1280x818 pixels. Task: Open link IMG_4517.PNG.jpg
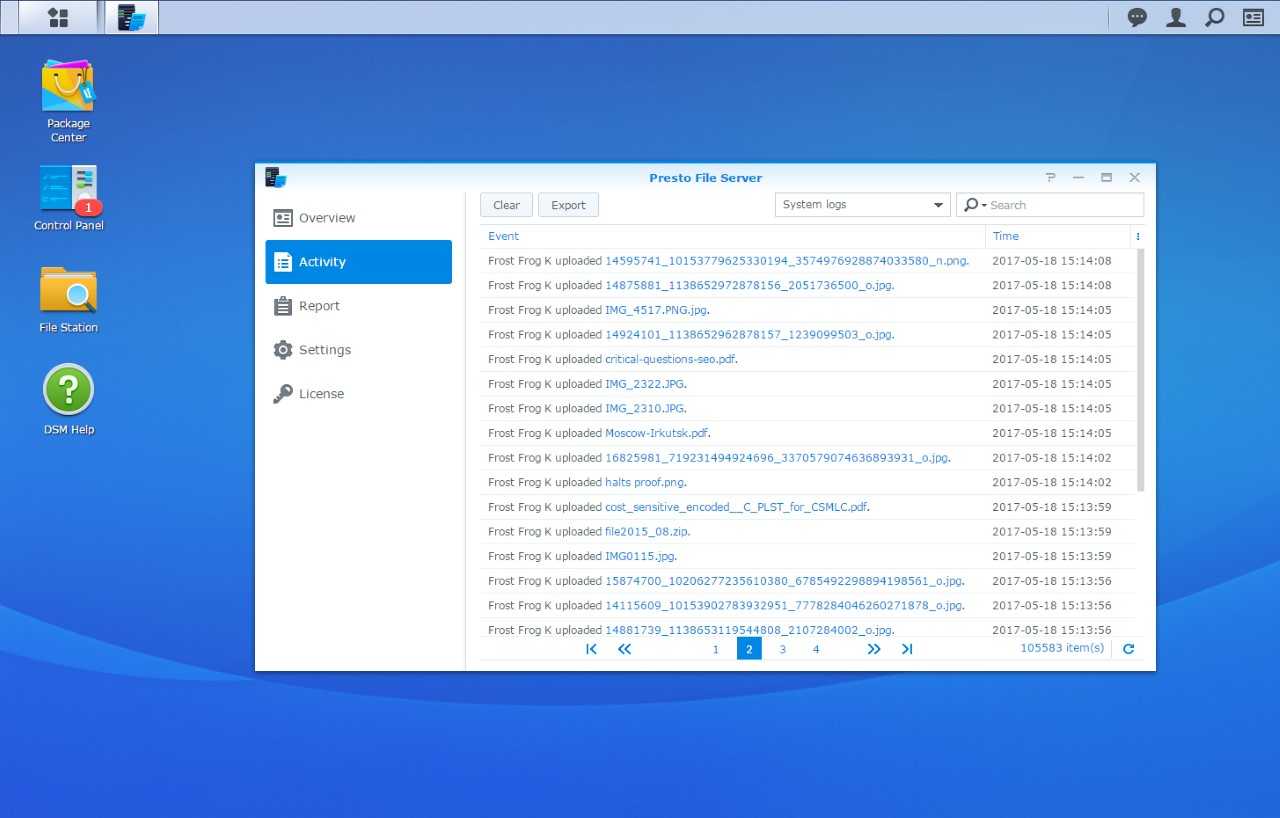pos(656,310)
